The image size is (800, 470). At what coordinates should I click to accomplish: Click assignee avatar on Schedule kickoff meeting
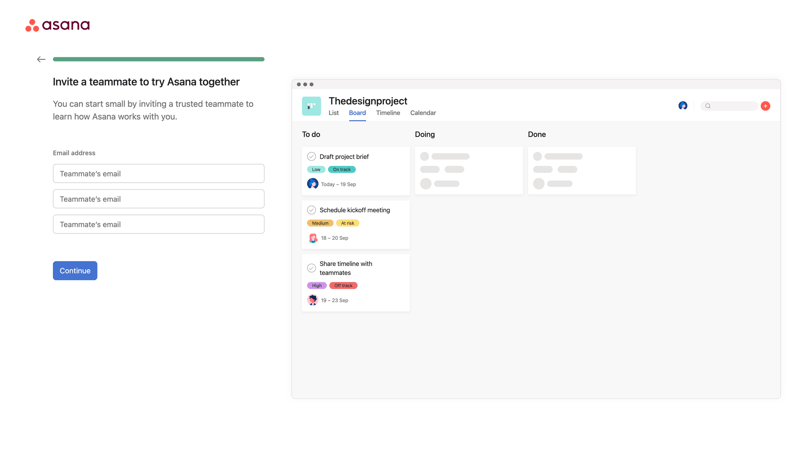coord(313,238)
